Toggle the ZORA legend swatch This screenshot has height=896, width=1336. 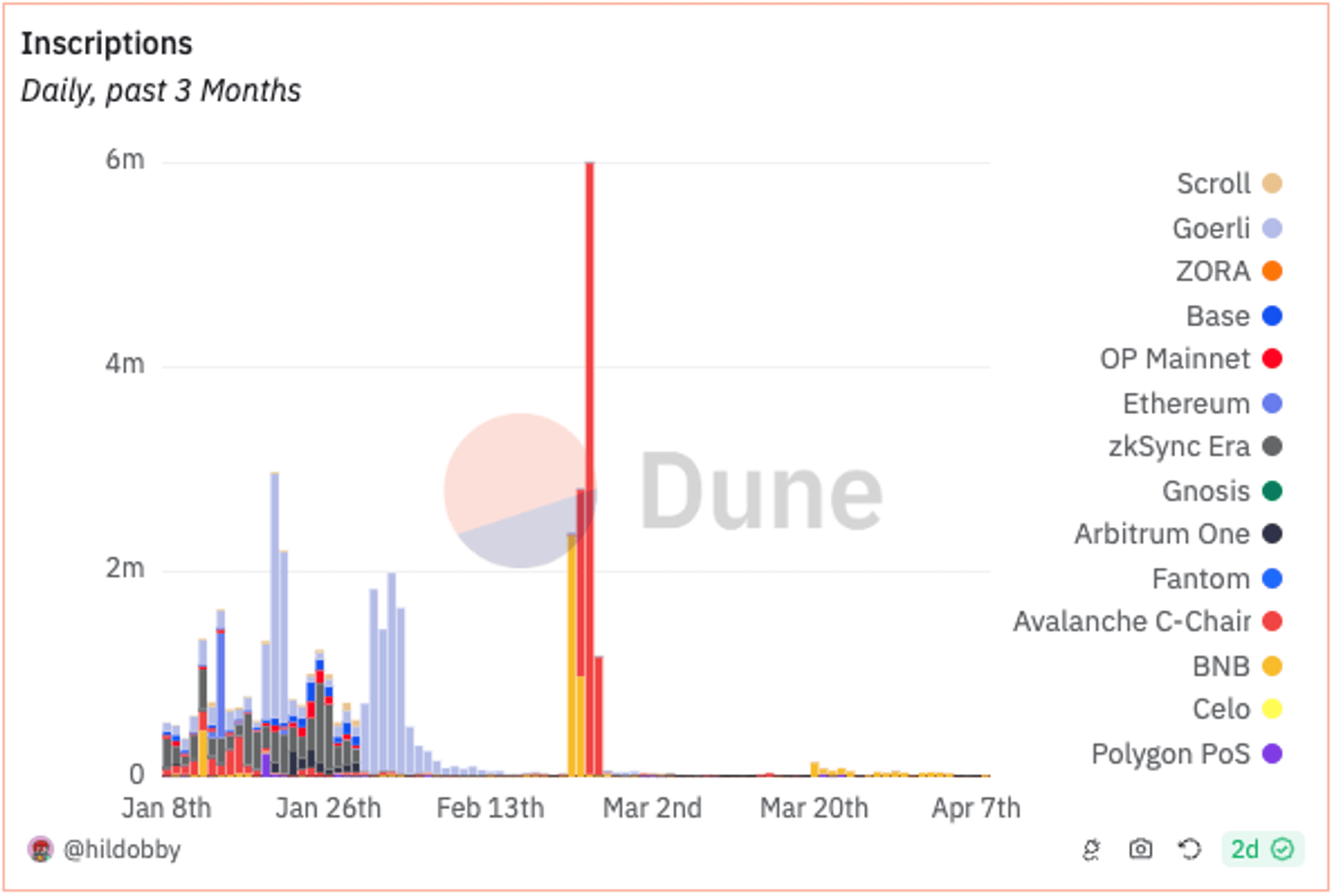click(1272, 271)
